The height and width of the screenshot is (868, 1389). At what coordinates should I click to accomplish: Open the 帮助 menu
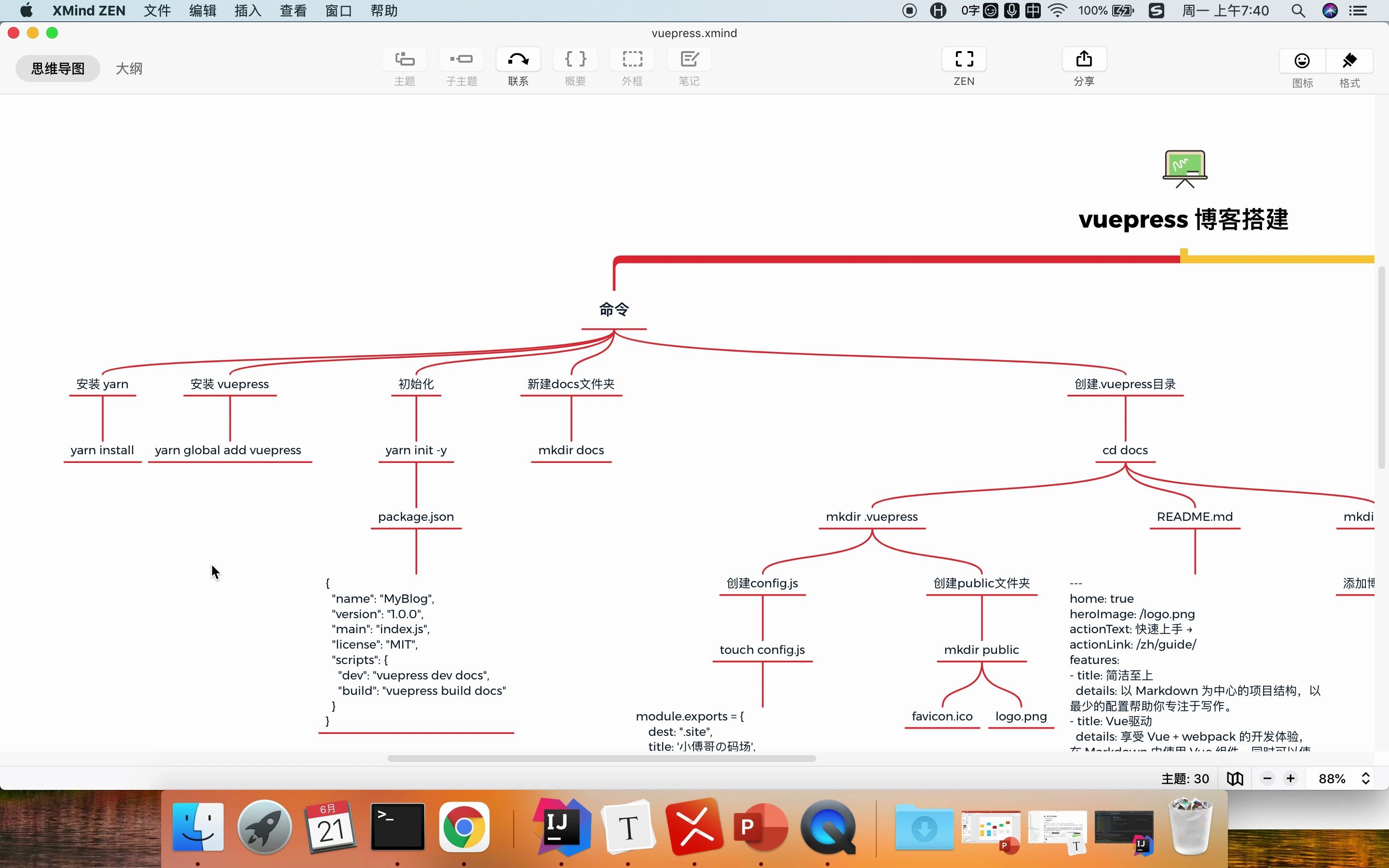pyautogui.click(x=384, y=10)
